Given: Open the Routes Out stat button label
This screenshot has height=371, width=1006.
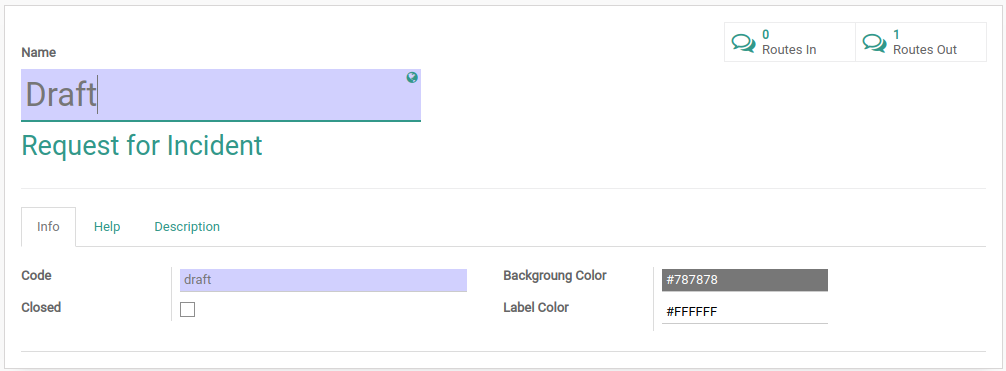Looking at the screenshot, I should [925, 49].
